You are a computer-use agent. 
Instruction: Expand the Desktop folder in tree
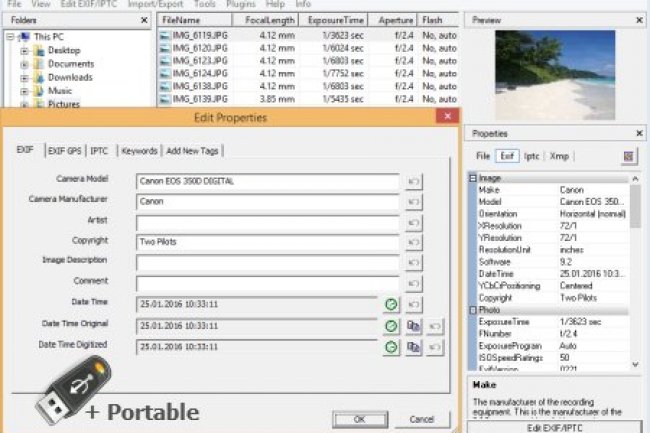pos(25,50)
